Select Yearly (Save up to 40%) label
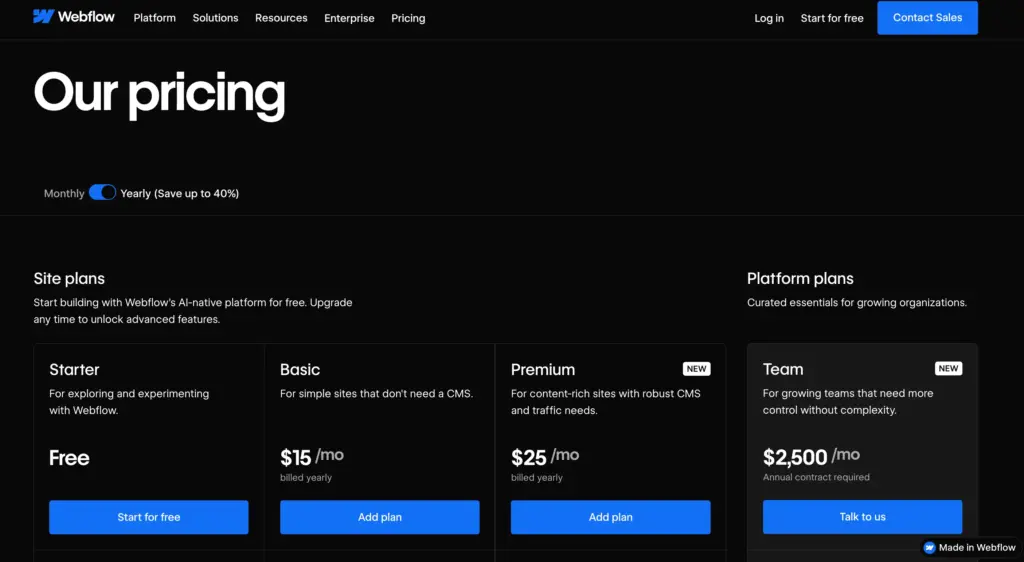 pyautogui.click(x=180, y=193)
